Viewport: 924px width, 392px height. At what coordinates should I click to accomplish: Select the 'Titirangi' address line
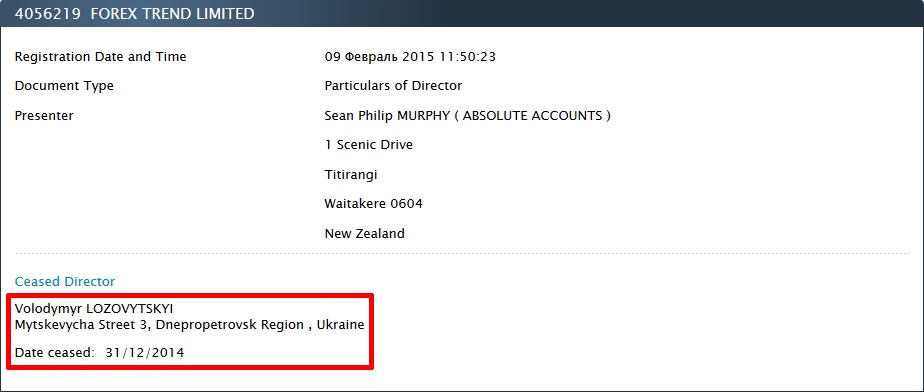coord(351,174)
